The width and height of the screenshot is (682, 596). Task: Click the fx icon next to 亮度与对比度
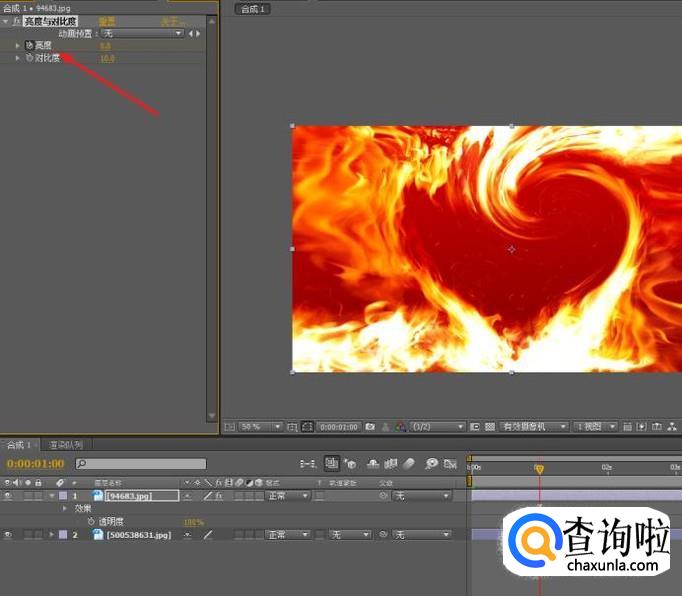click(x=16, y=20)
